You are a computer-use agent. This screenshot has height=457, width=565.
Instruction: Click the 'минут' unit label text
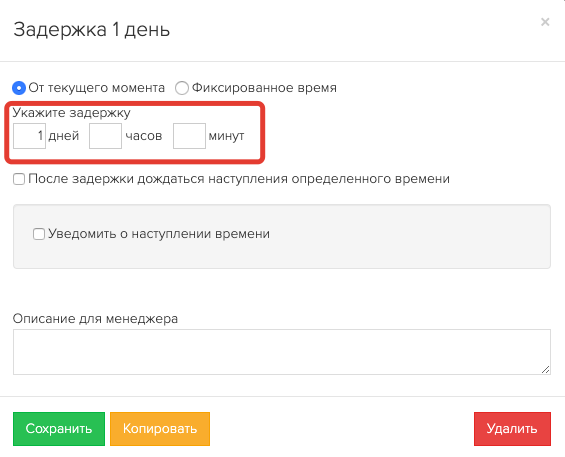tap(227, 136)
